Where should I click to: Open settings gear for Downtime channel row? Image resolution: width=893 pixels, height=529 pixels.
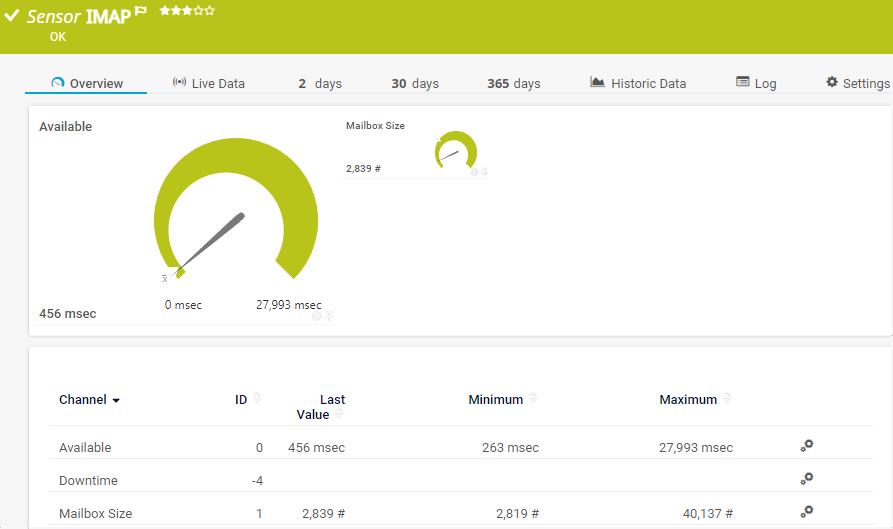click(806, 479)
